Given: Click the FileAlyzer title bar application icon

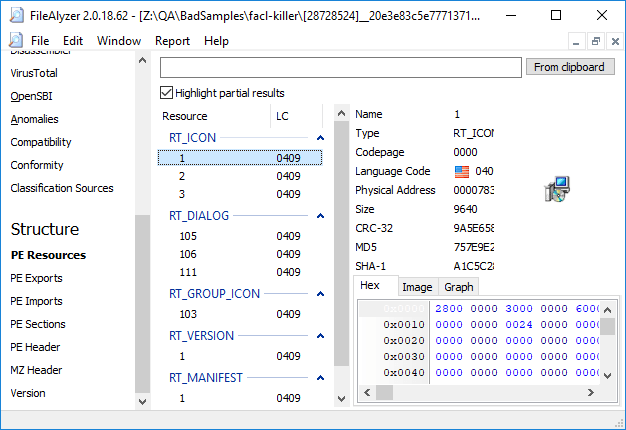Looking at the screenshot, I should (x=16, y=16).
